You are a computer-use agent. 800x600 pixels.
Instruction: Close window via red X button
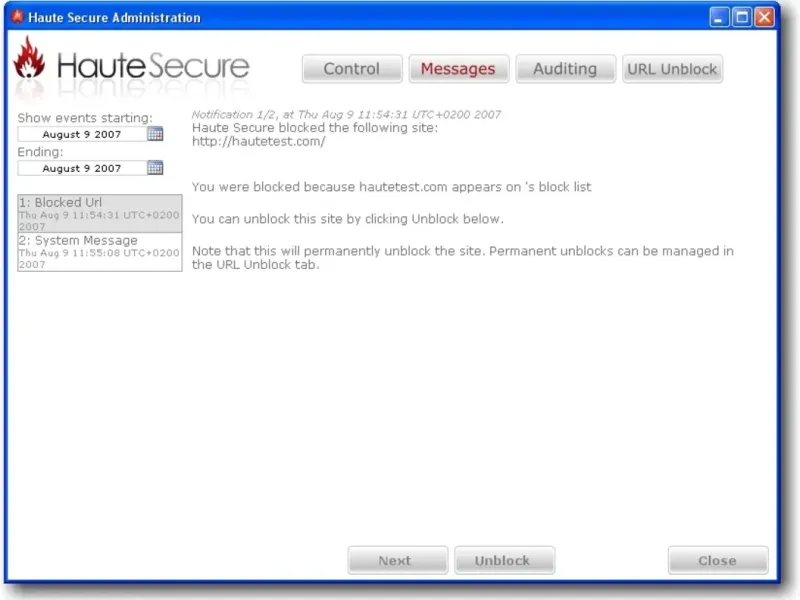coord(764,17)
